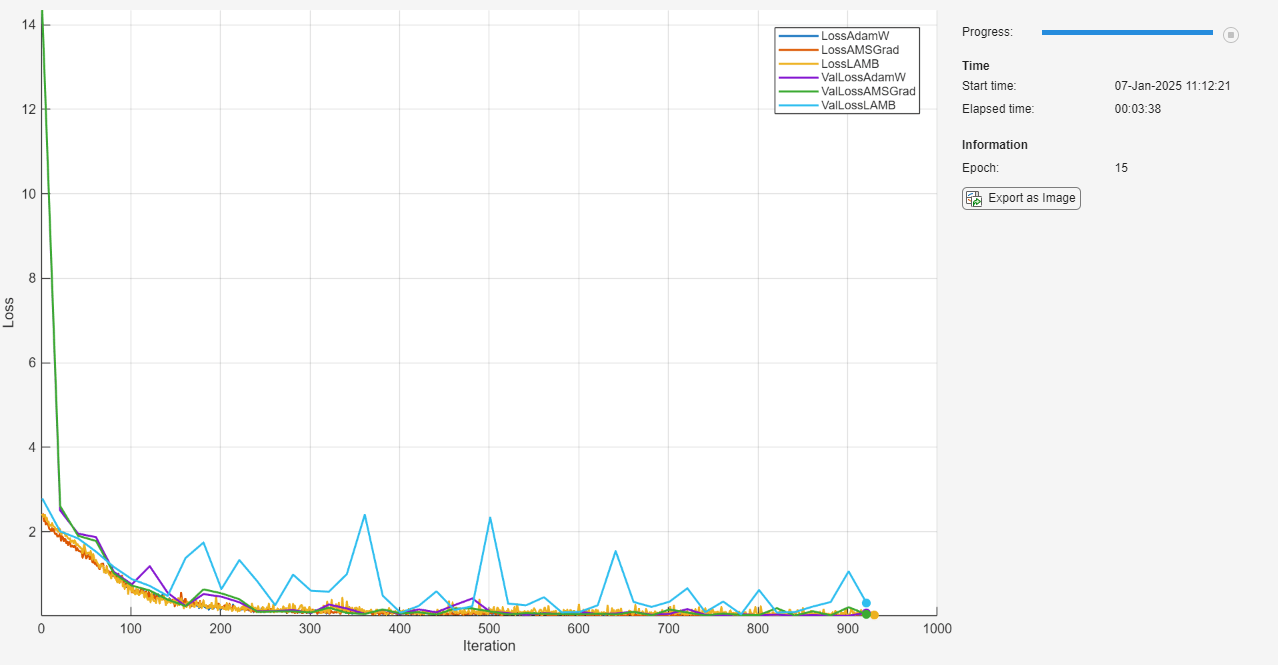Click the yellow LossLAMB end marker dot

(874, 615)
